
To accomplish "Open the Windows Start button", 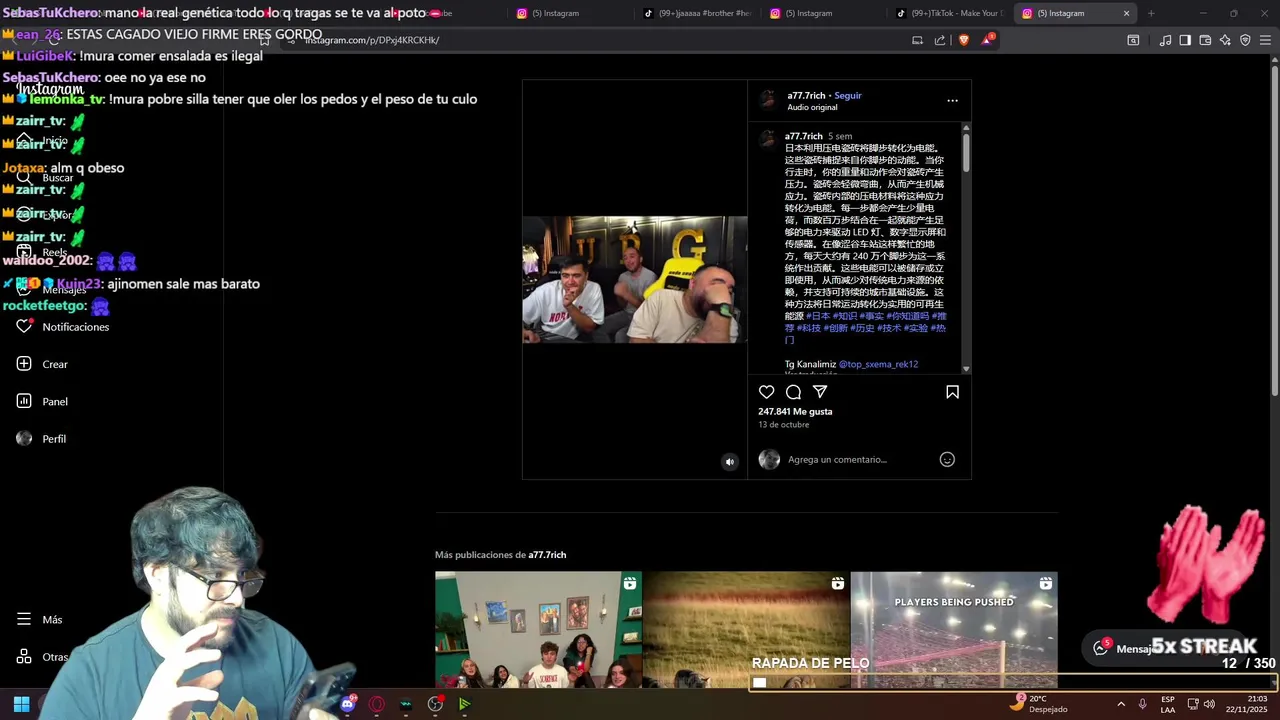I will (21, 704).
